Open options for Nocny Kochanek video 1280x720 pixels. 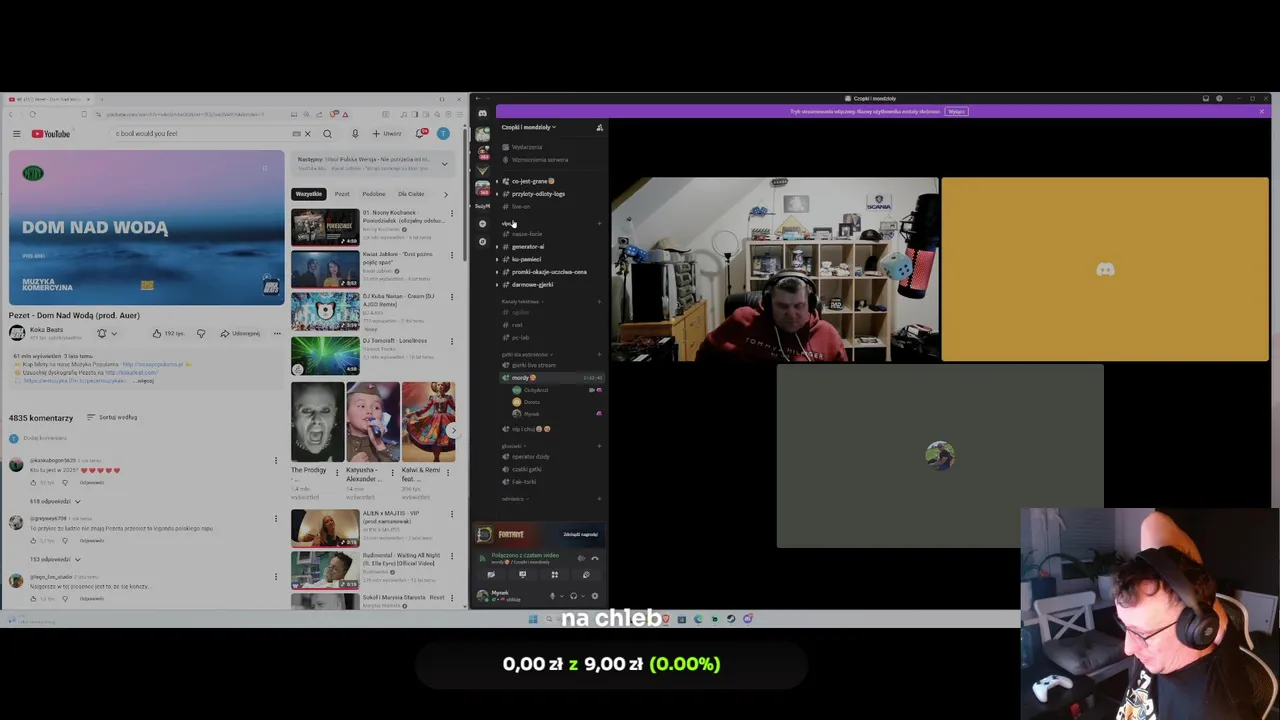[x=452, y=213]
